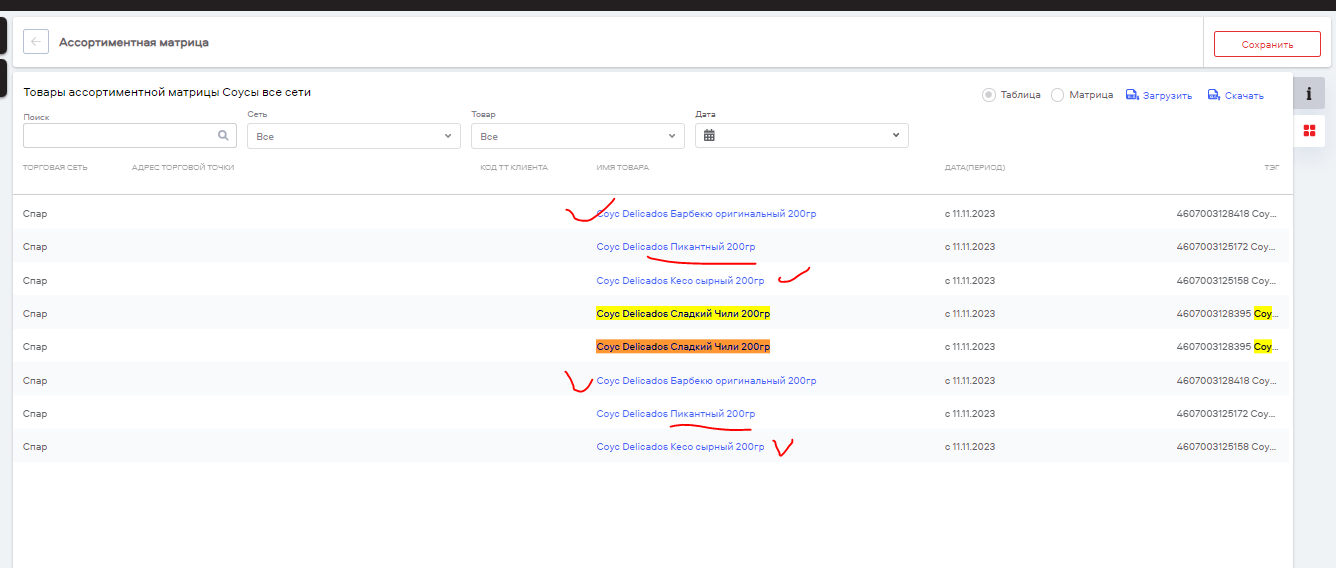Screen dimensions: 1336x568
Task: Select the Таблица view radio button
Action: [989, 95]
